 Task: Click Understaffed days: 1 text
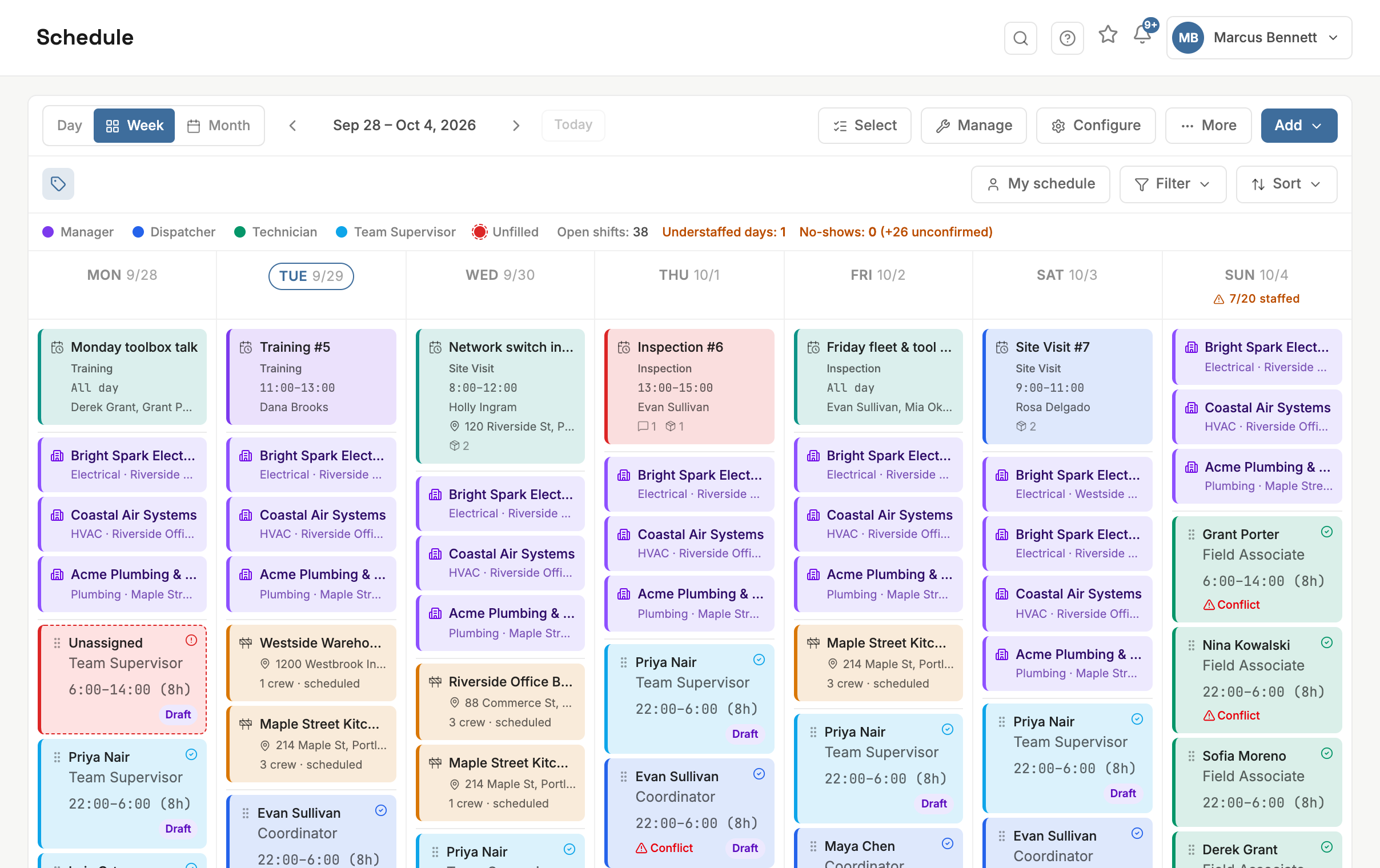click(x=723, y=232)
